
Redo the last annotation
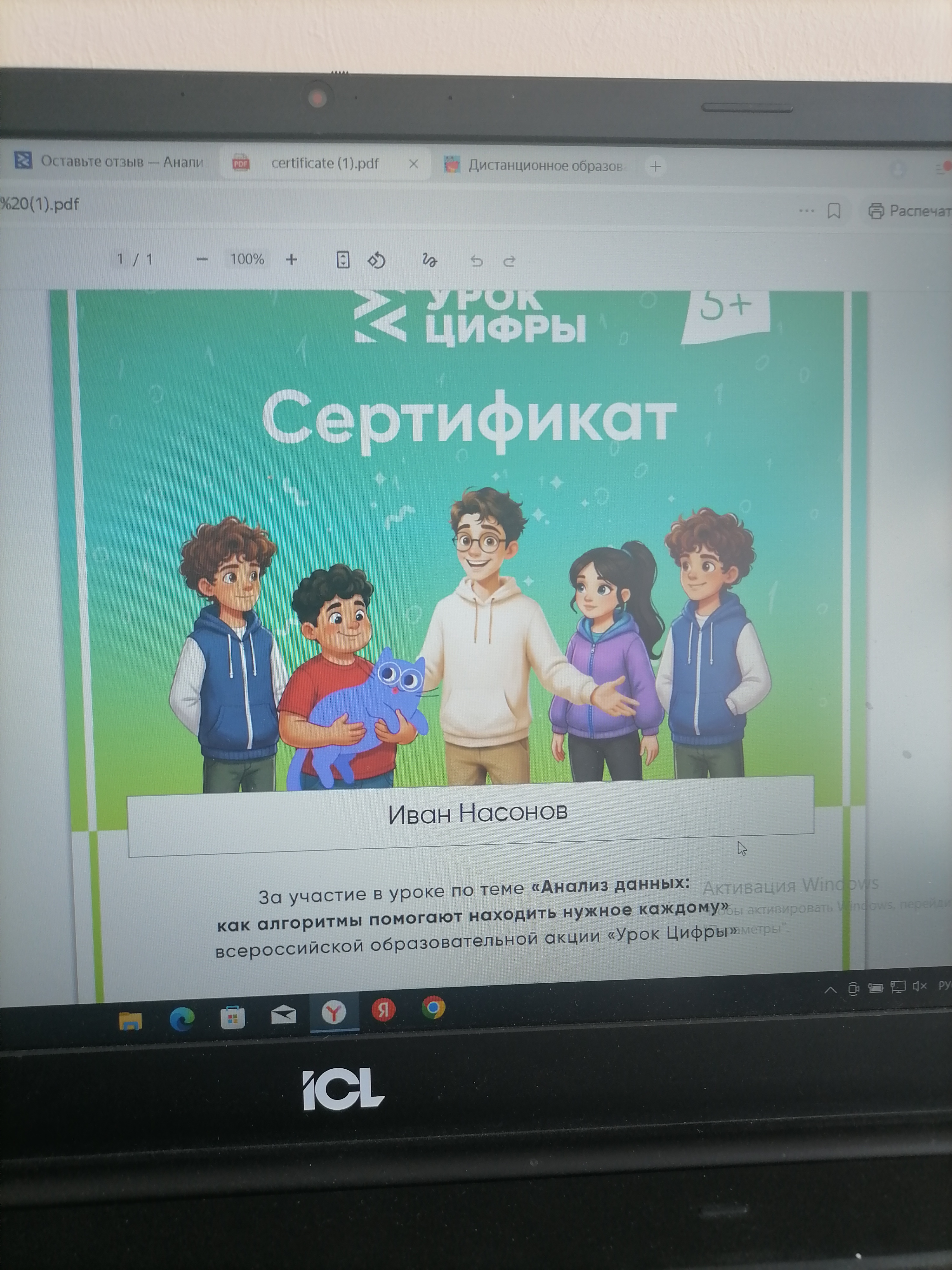point(509,261)
